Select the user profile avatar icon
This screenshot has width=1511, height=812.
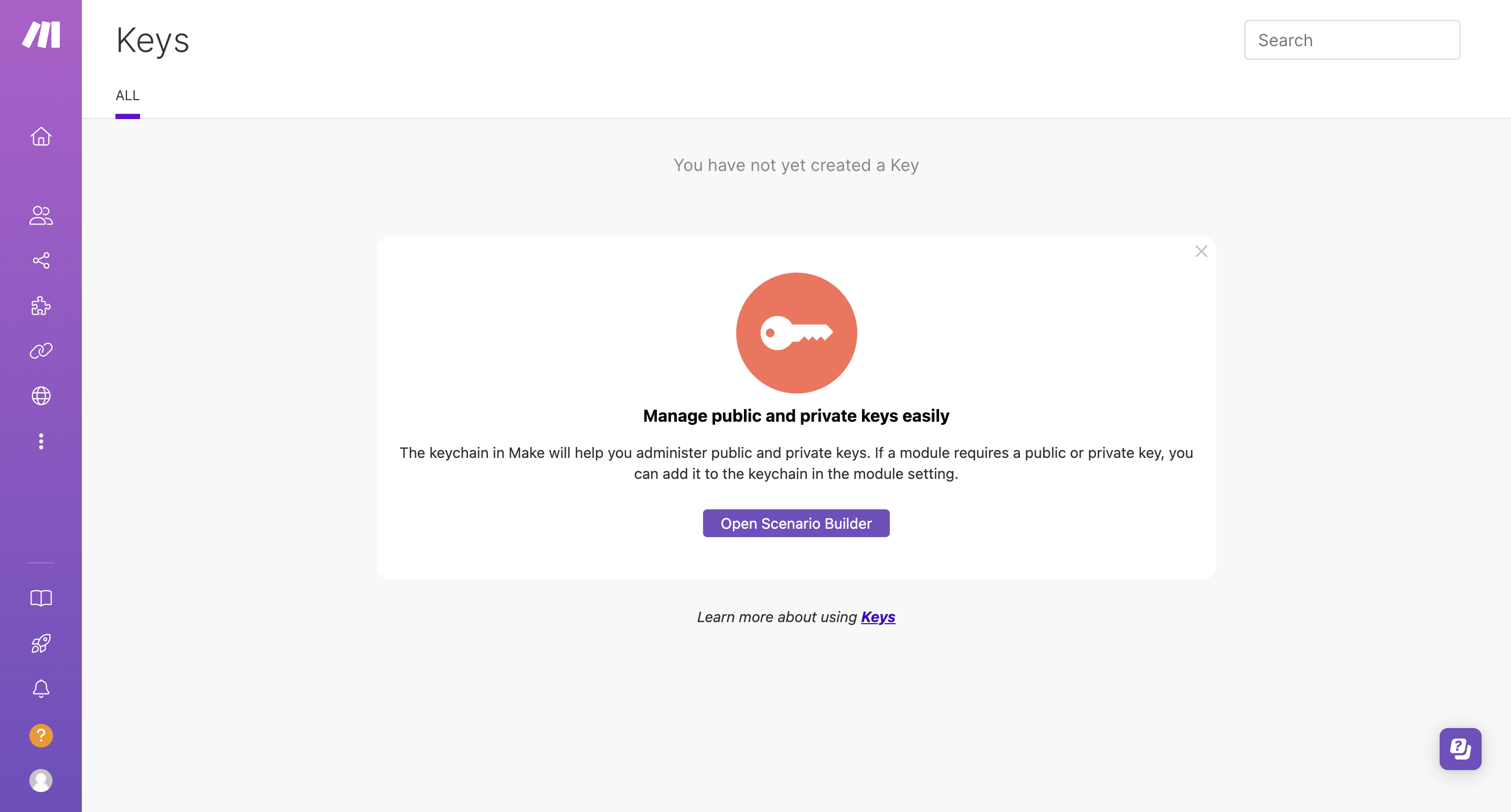click(41, 780)
